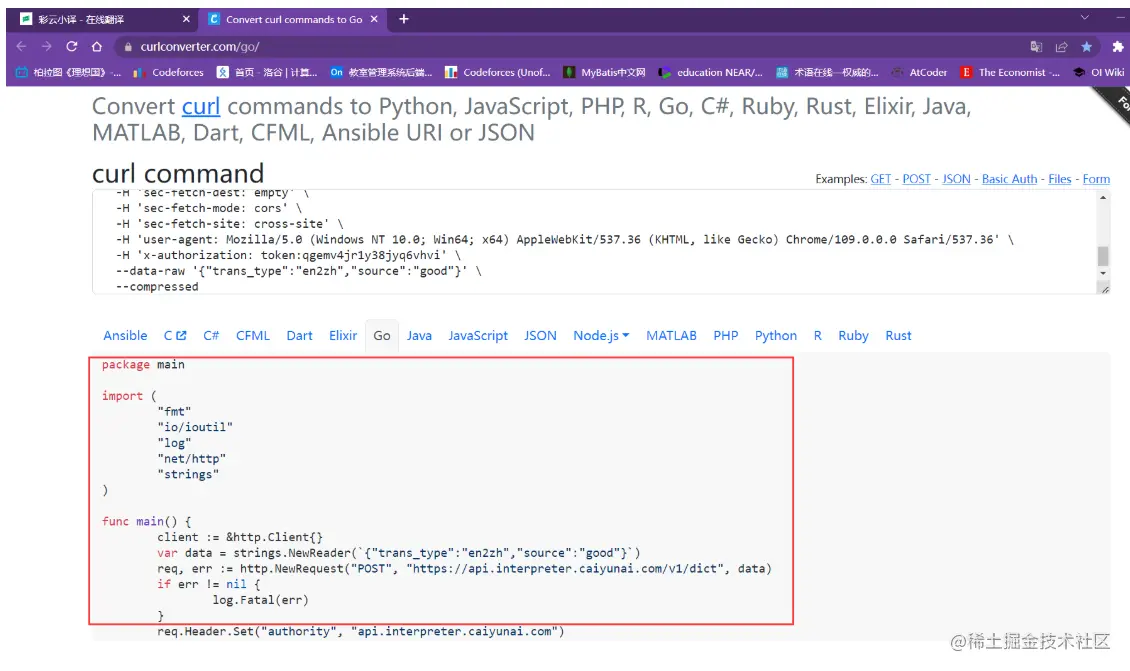Select the PHP language tab
1130x671 pixels.
click(726, 335)
